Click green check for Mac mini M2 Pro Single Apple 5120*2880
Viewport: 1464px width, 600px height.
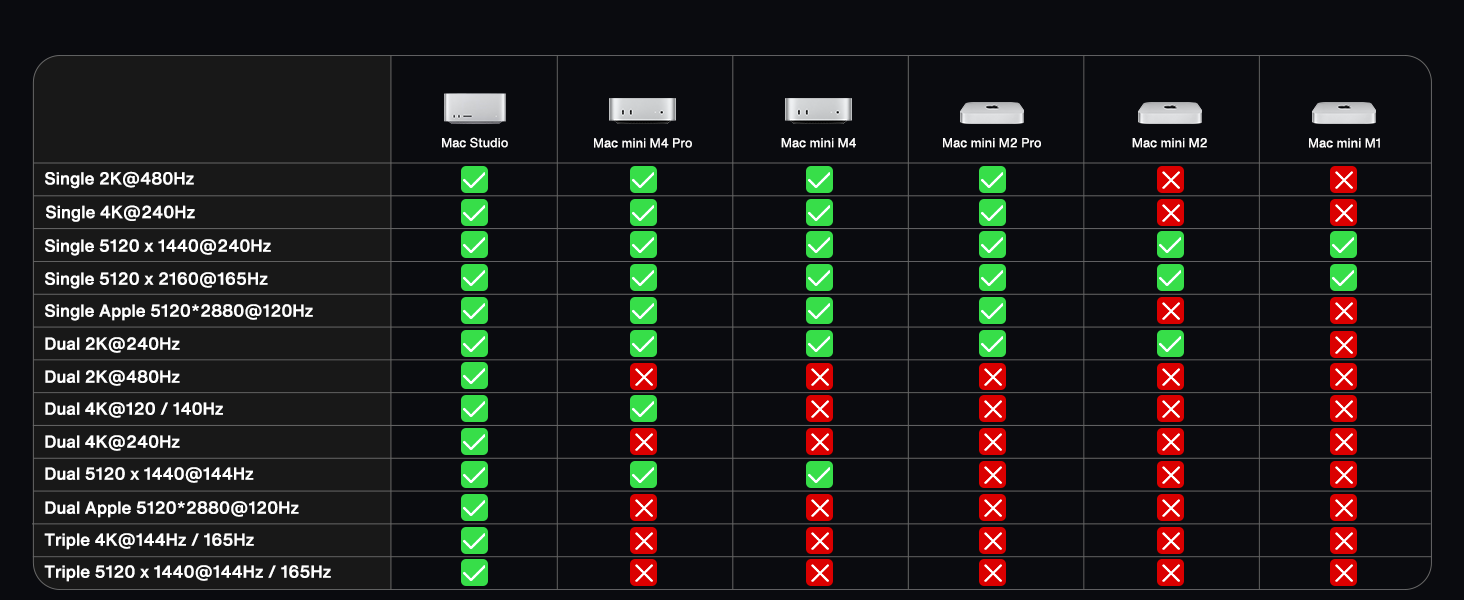pos(992,311)
